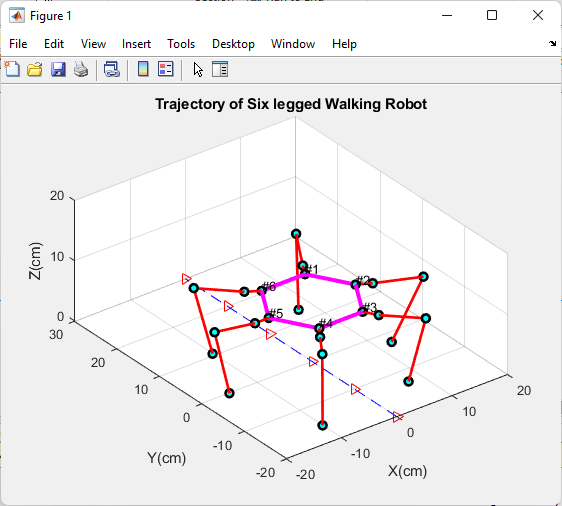Image resolution: width=562 pixels, height=506 pixels.
Task: Save the figure with the floppy disk icon
Action: pos(58,69)
